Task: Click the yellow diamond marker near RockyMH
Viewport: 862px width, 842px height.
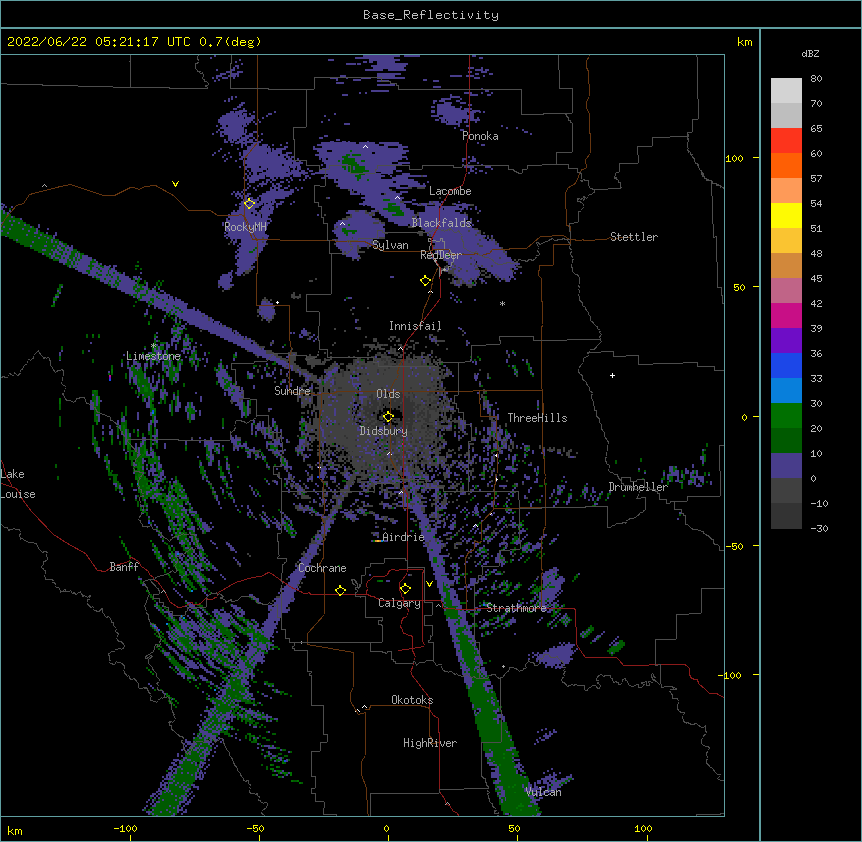Action: point(250,203)
